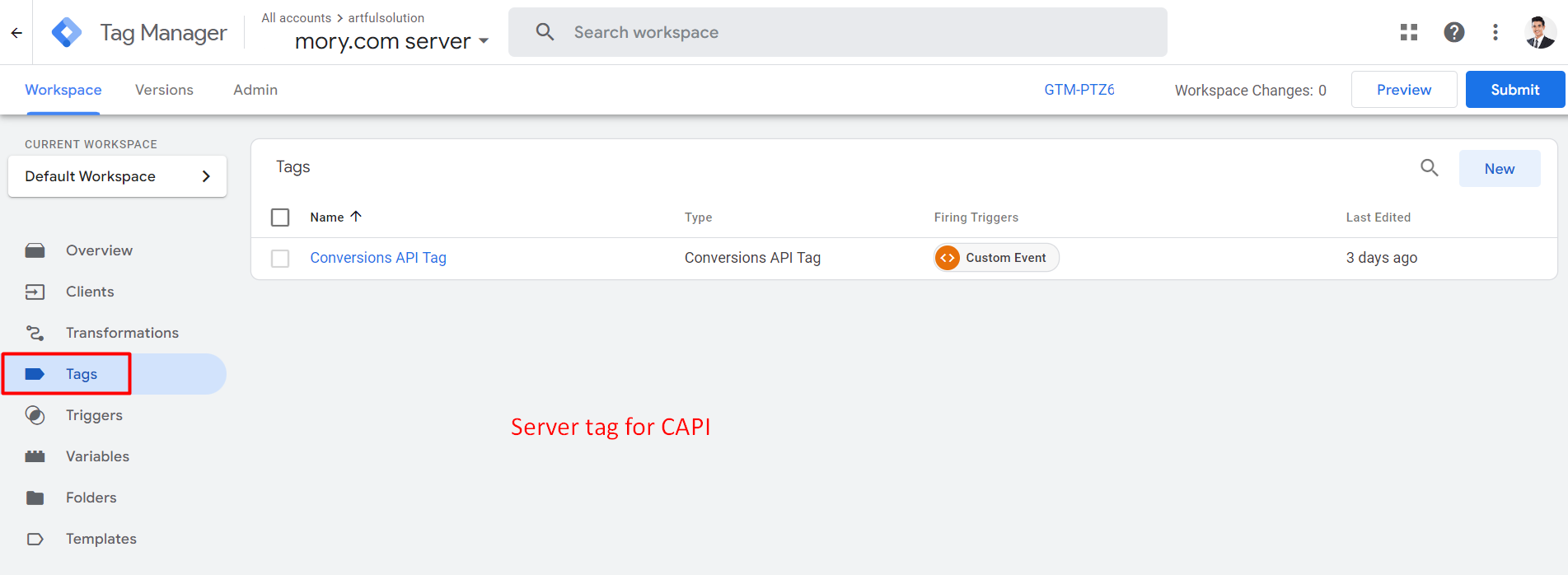Open the Default Workspace selector
This screenshot has width=1568, height=575.
[x=117, y=176]
